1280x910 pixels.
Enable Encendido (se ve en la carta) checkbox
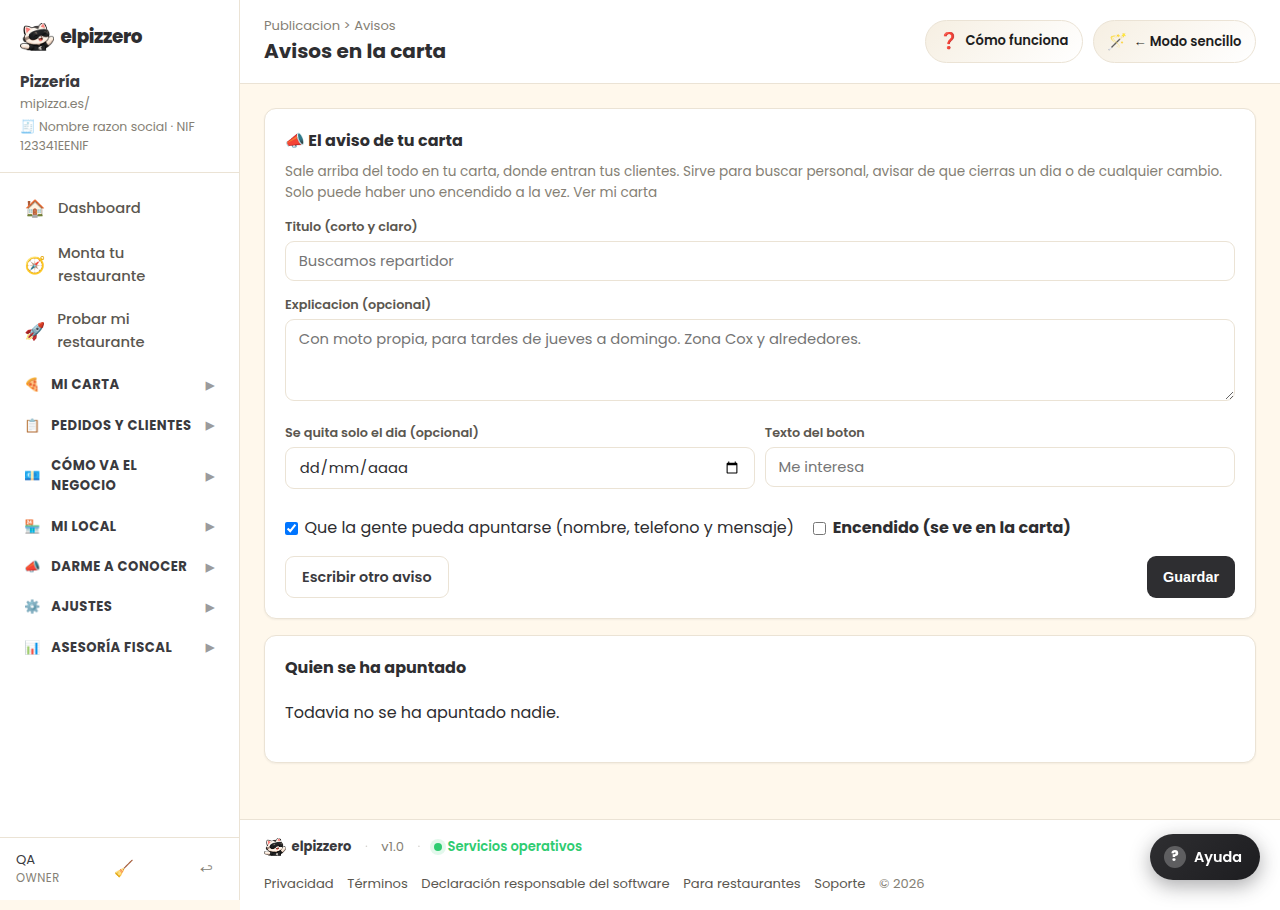(820, 528)
